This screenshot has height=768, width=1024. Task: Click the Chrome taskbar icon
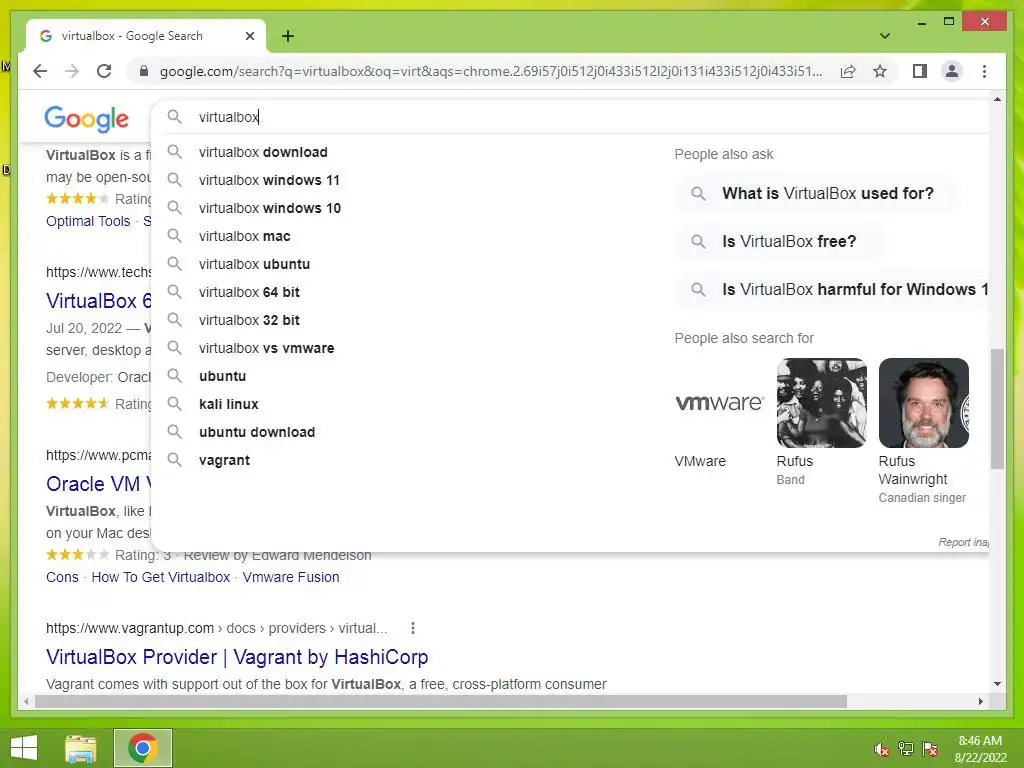143,748
